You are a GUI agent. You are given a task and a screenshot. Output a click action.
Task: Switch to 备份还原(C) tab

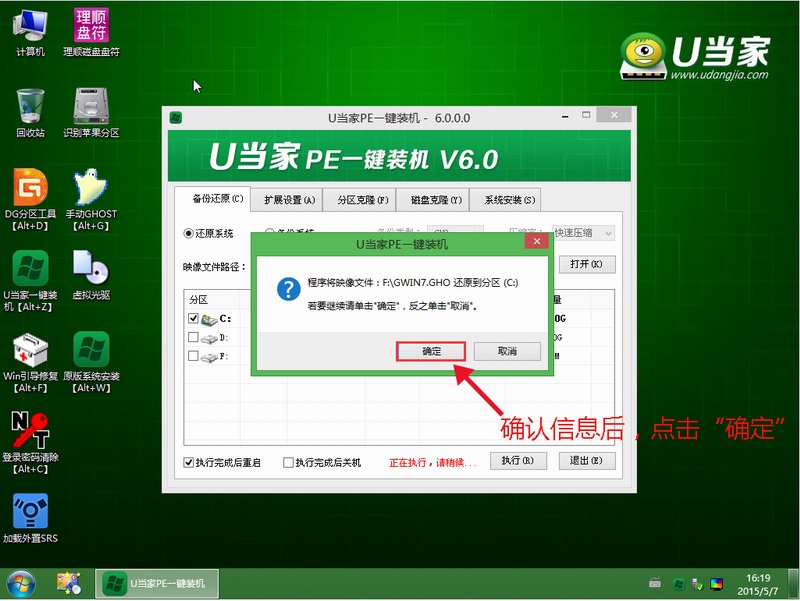tap(212, 198)
